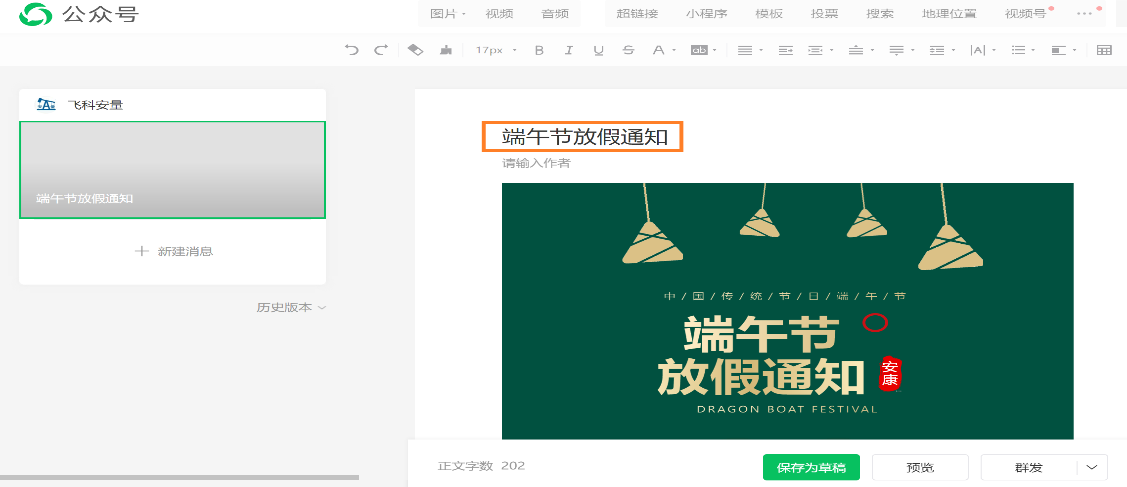Screen dimensions: 1127x487
Task: Insert a table using table icon
Action: click(1104, 50)
